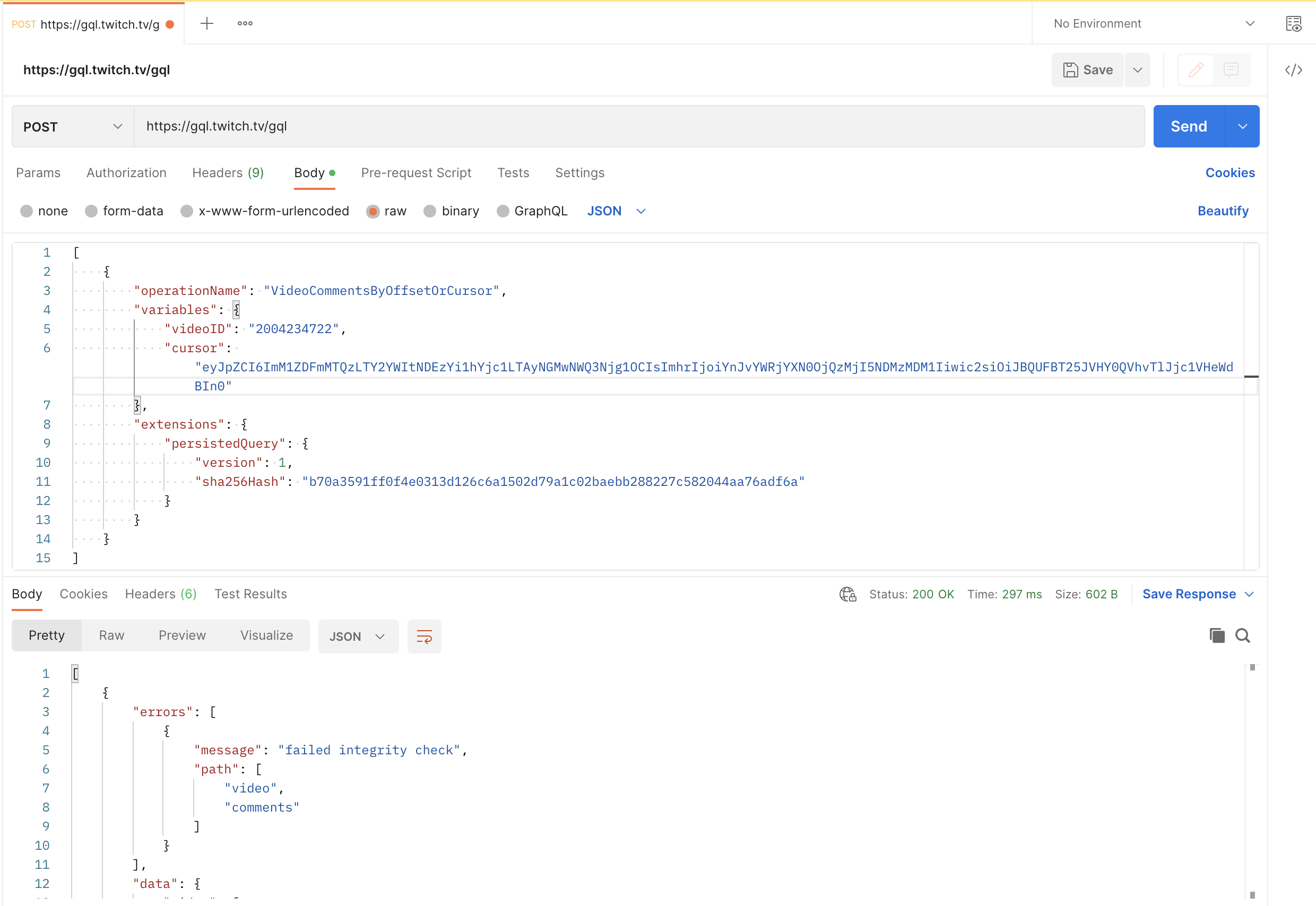Image resolution: width=1316 pixels, height=906 pixels.
Task: Switch to the Headers (9) tab
Action: [x=228, y=172]
